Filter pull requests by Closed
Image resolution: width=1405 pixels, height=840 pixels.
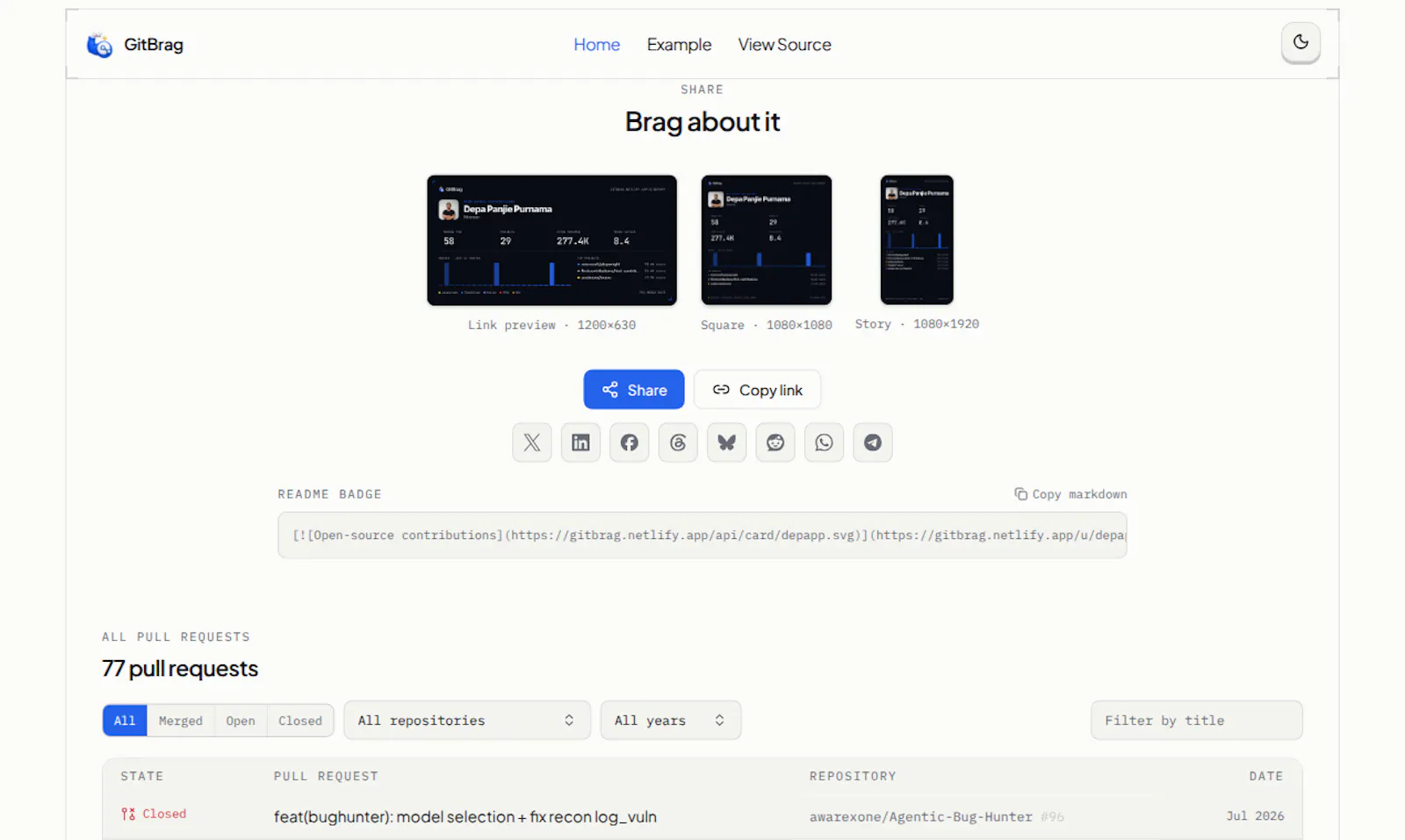pyautogui.click(x=300, y=721)
